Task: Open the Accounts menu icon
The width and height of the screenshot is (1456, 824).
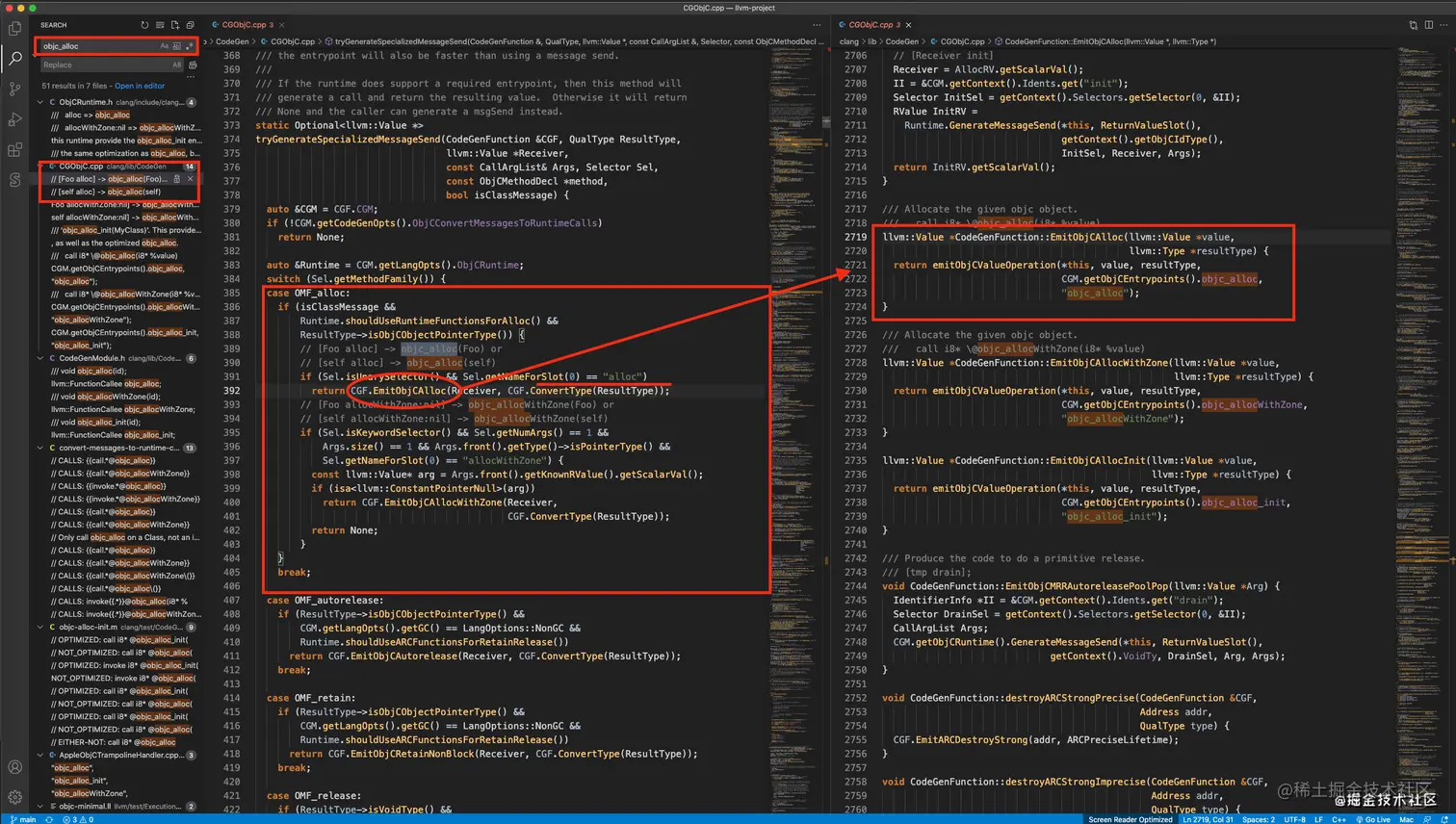Action: [14, 767]
